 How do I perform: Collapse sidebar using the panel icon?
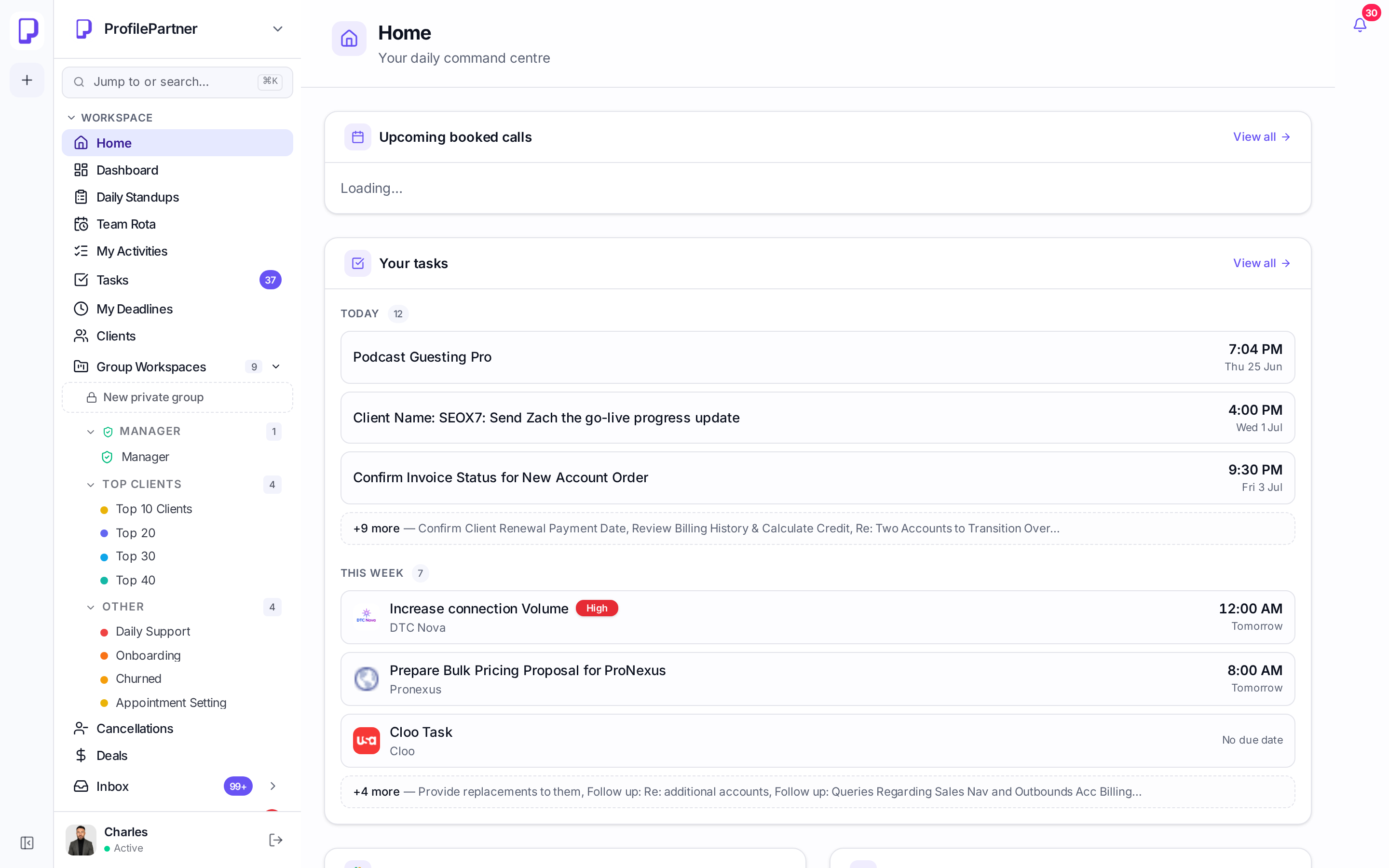pyautogui.click(x=27, y=843)
